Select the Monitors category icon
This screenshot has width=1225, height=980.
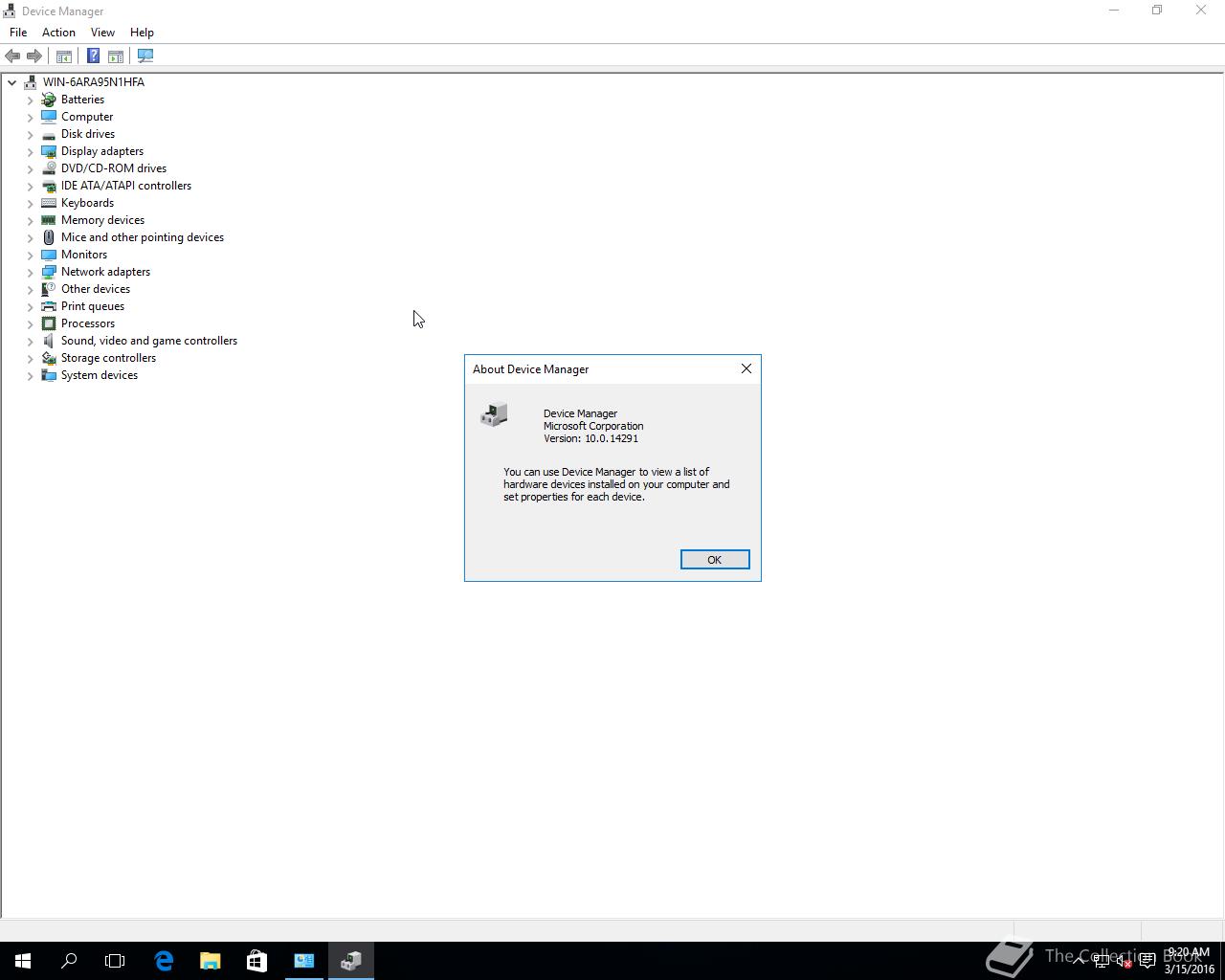(x=49, y=255)
